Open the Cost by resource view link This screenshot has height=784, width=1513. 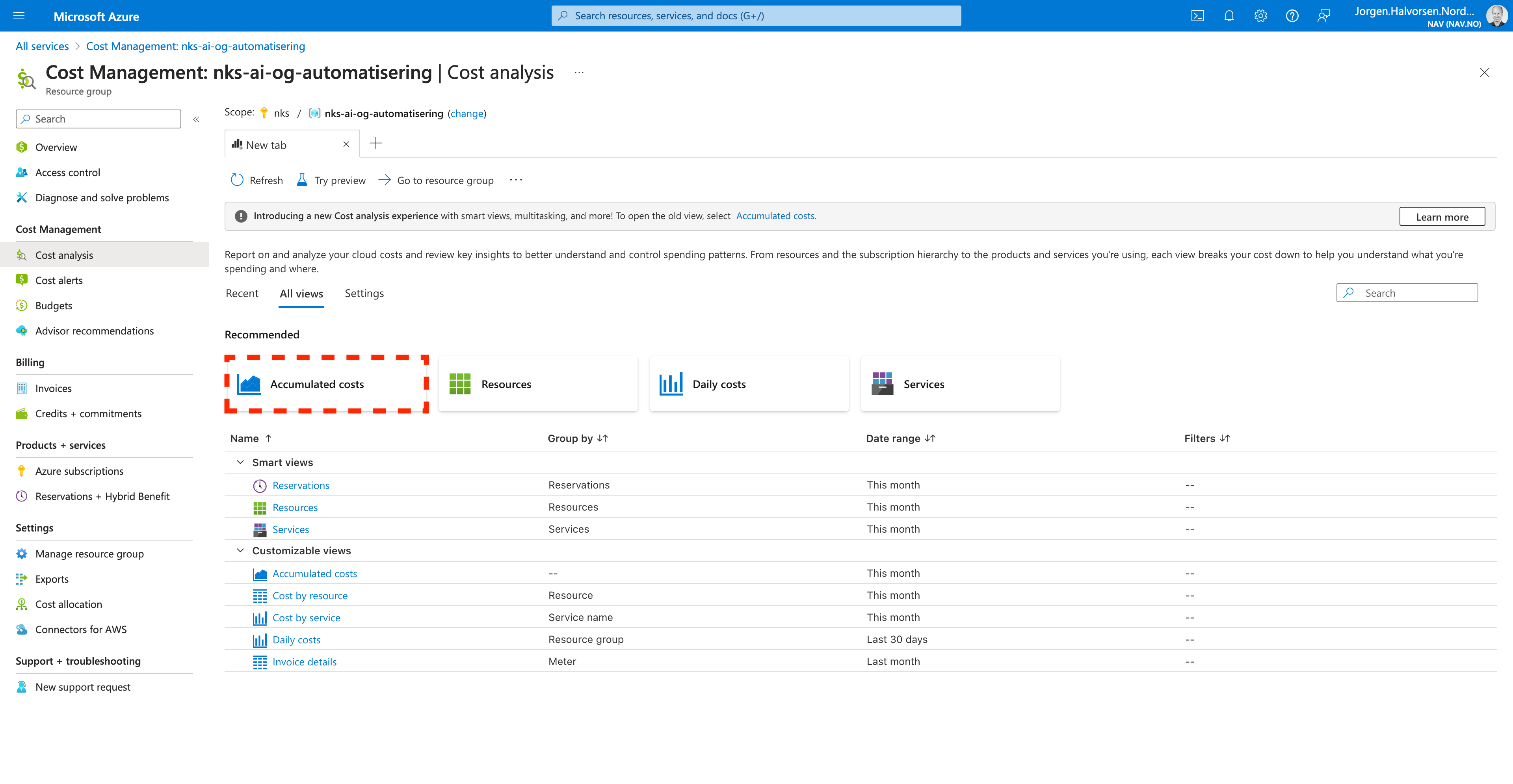[x=310, y=596]
